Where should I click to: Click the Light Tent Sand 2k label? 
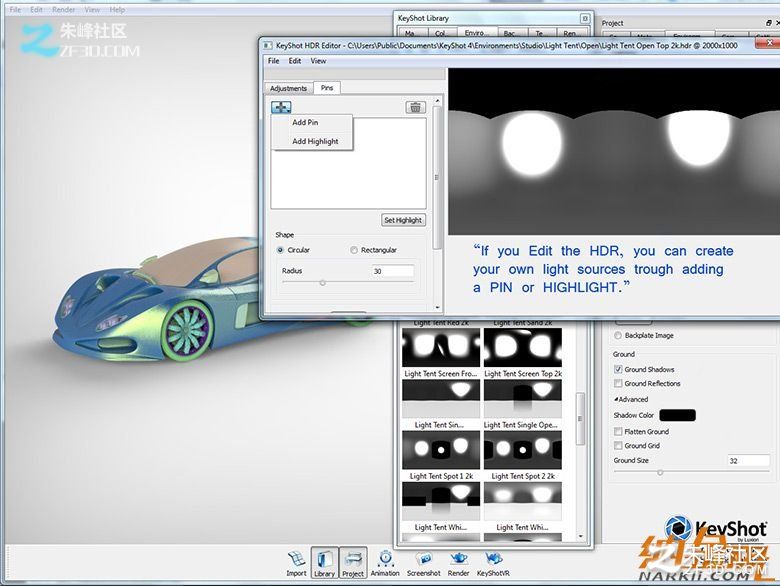pyautogui.click(x=523, y=323)
